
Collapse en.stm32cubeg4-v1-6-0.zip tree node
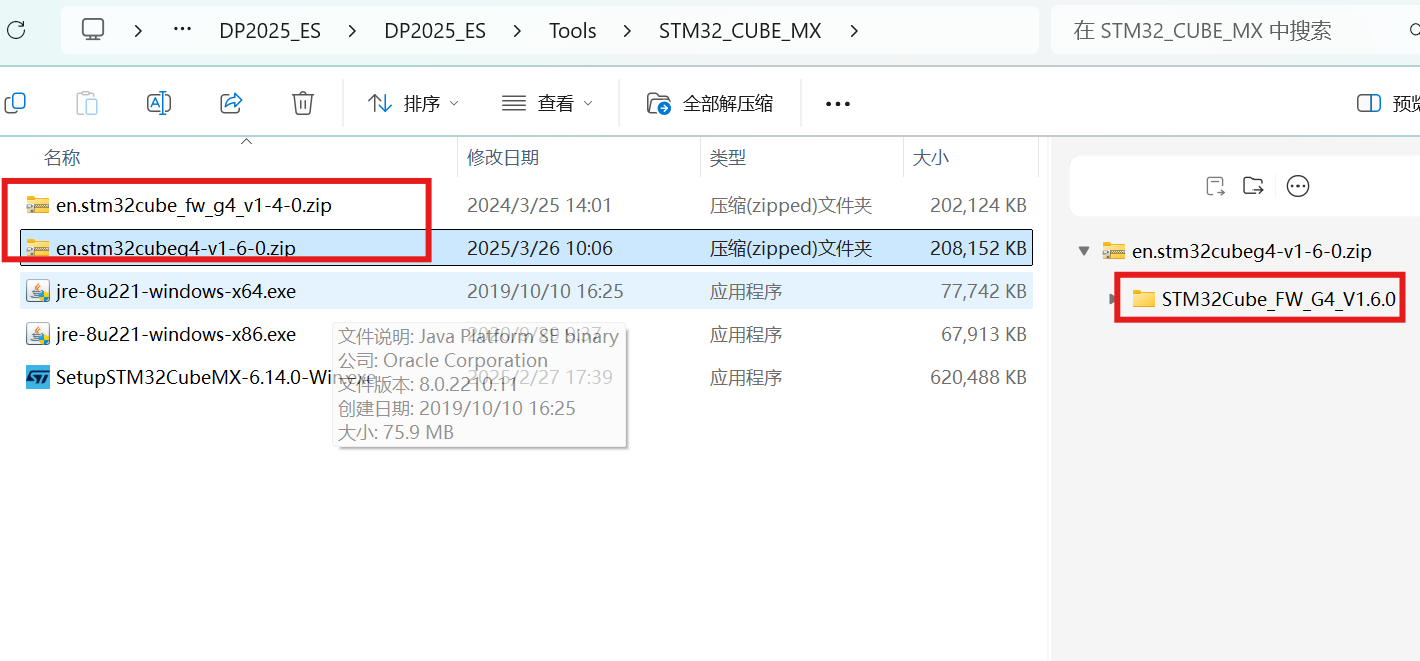[x=1083, y=251]
